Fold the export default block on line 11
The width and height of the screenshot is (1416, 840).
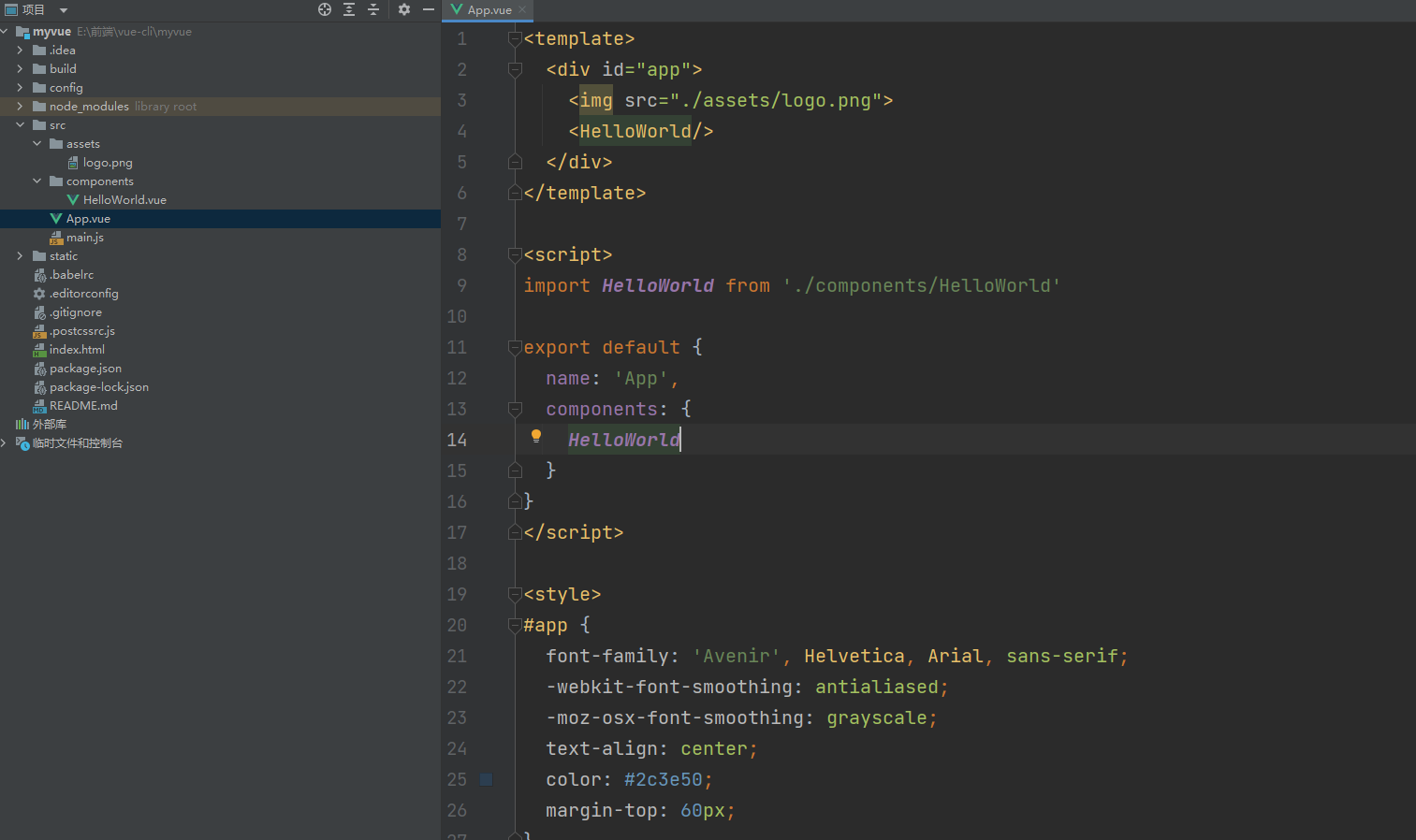tap(515, 347)
